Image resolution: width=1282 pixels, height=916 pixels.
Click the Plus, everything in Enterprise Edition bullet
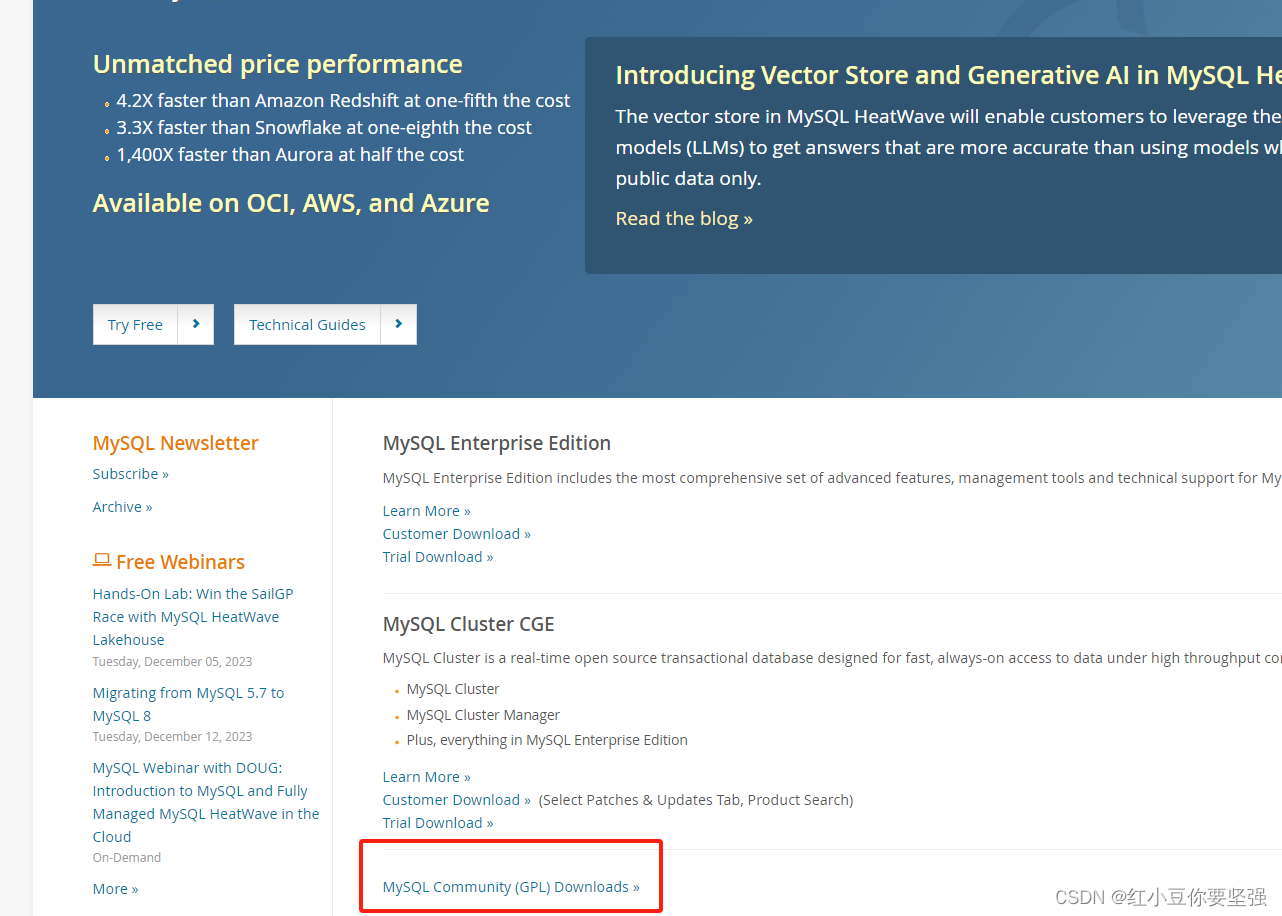[547, 740]
